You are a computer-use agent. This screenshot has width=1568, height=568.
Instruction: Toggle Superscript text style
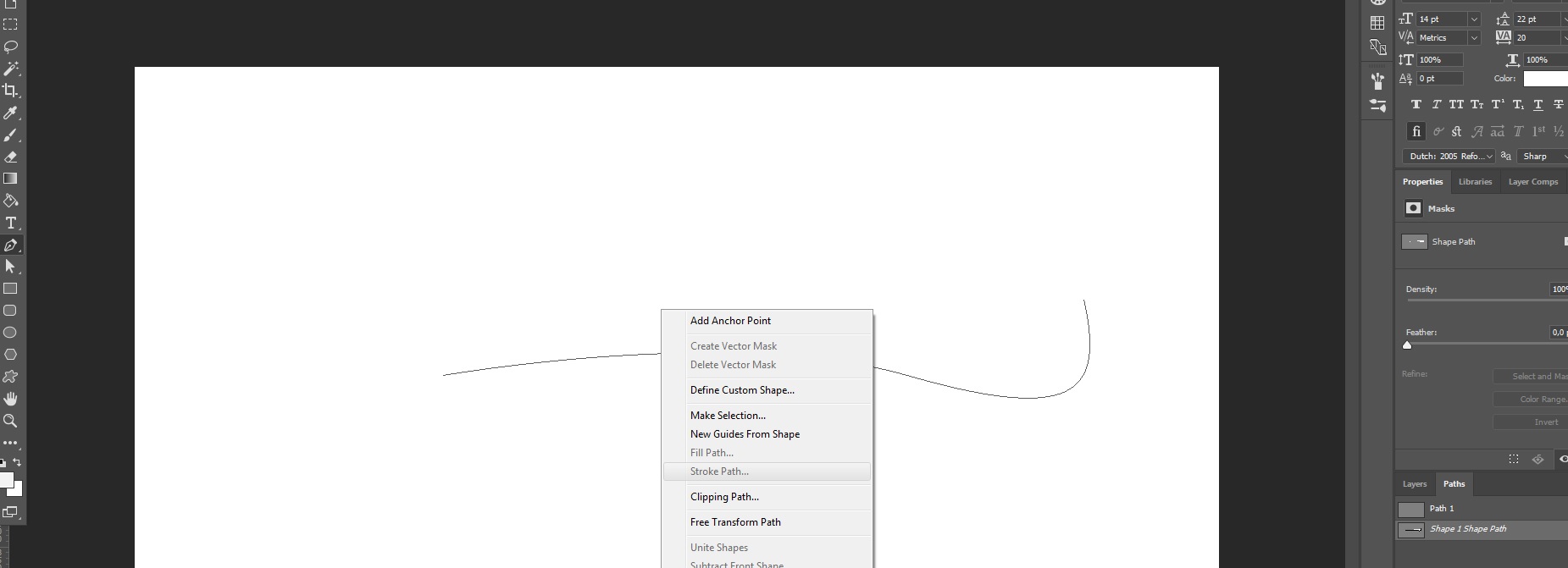(1498, 105)
